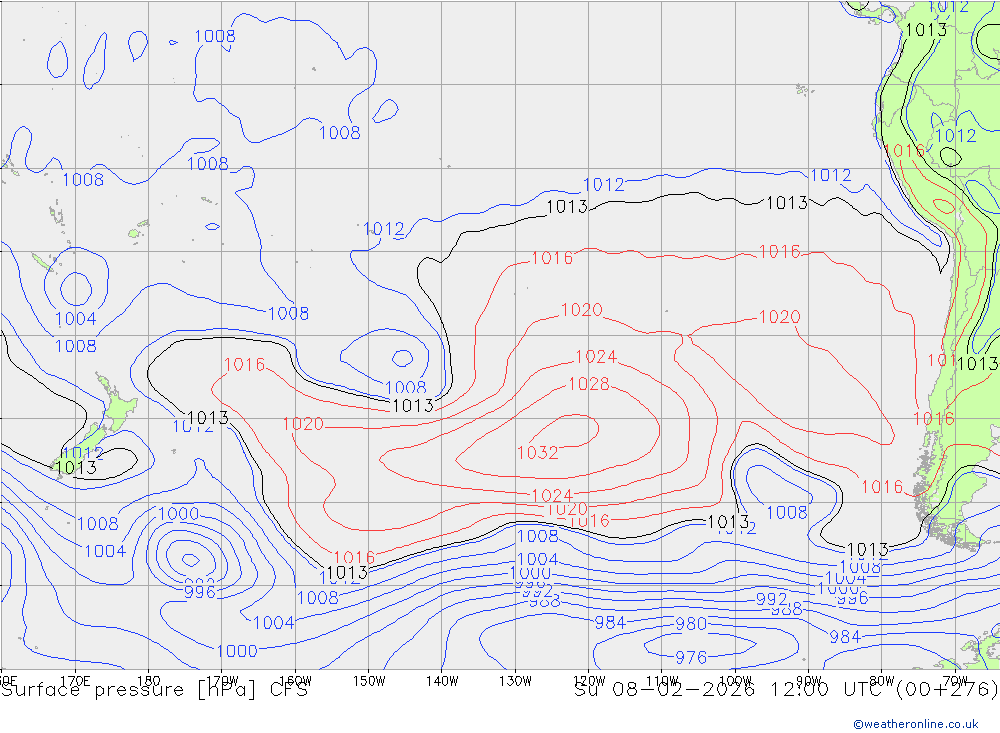Click the 976 low pressure label

691,657
